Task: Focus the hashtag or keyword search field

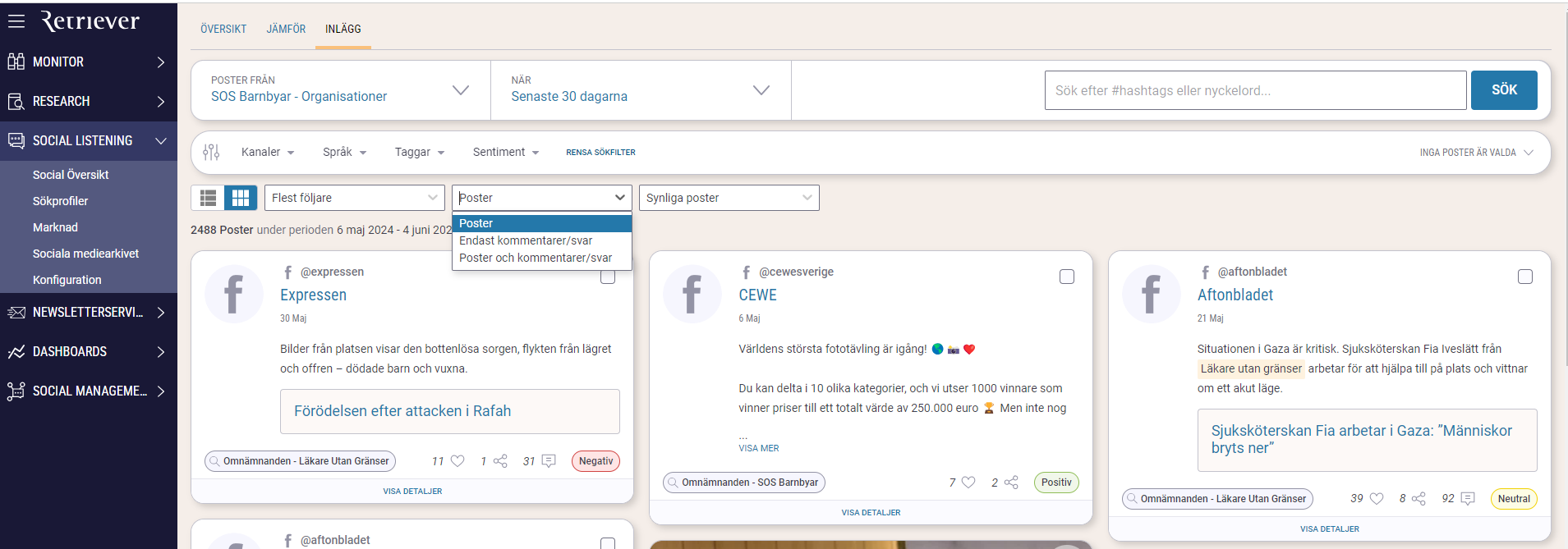Action: [x=1255, y=90]
